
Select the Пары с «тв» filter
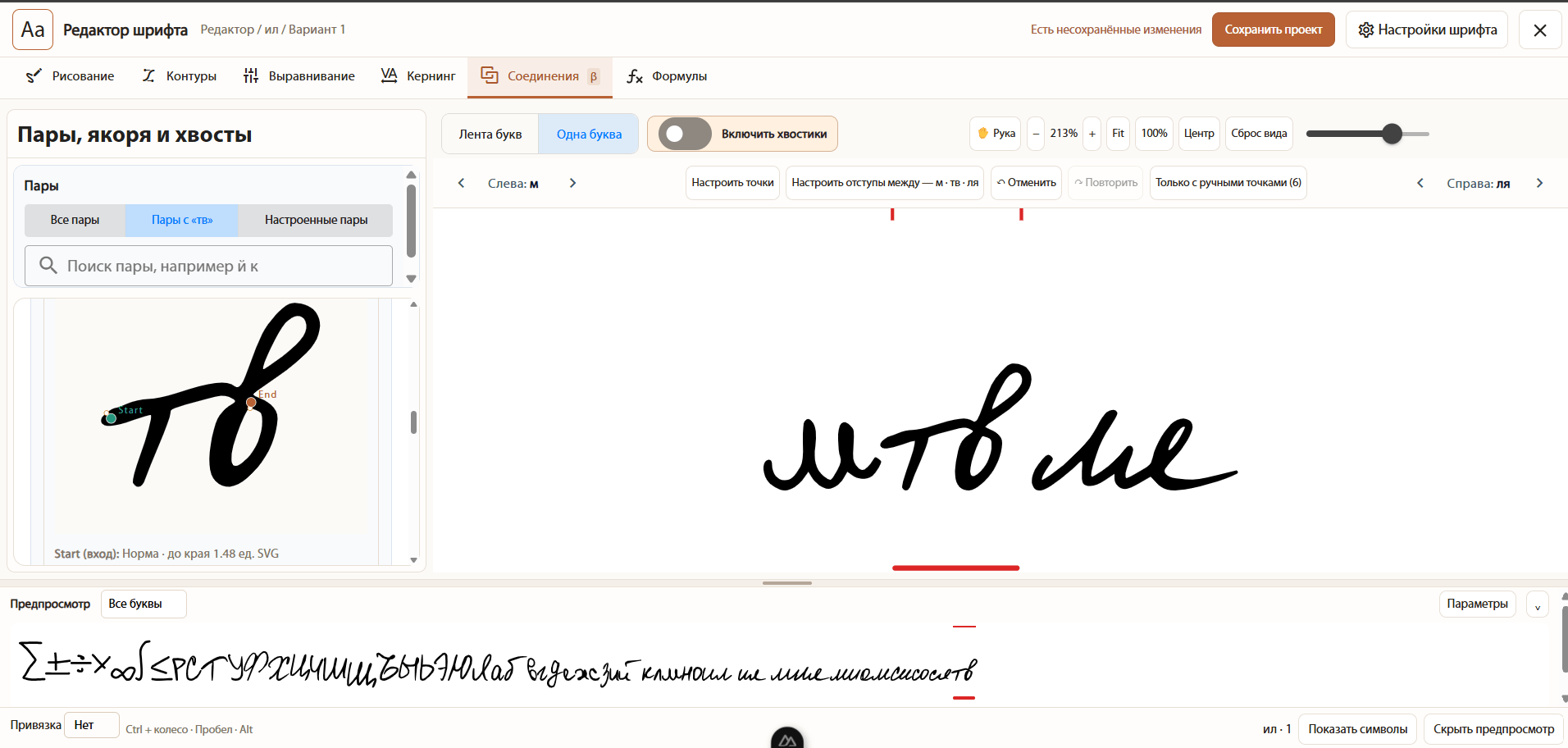[182, 220]
